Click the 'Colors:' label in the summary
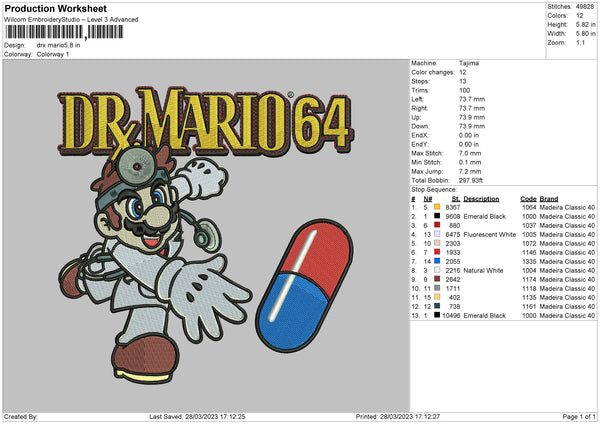This screenshot has width=600, height=424. point(557,16)
